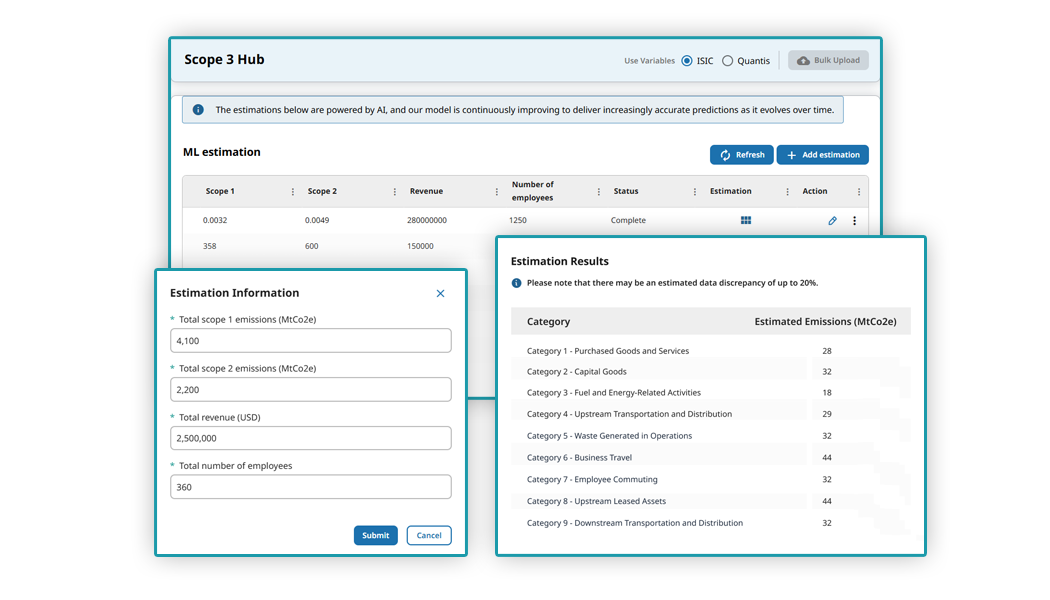The height and width of the screenshot is (600, 1050).
Task: Click the info icon about 20% data discrepancy
Action: click(515, 283)
